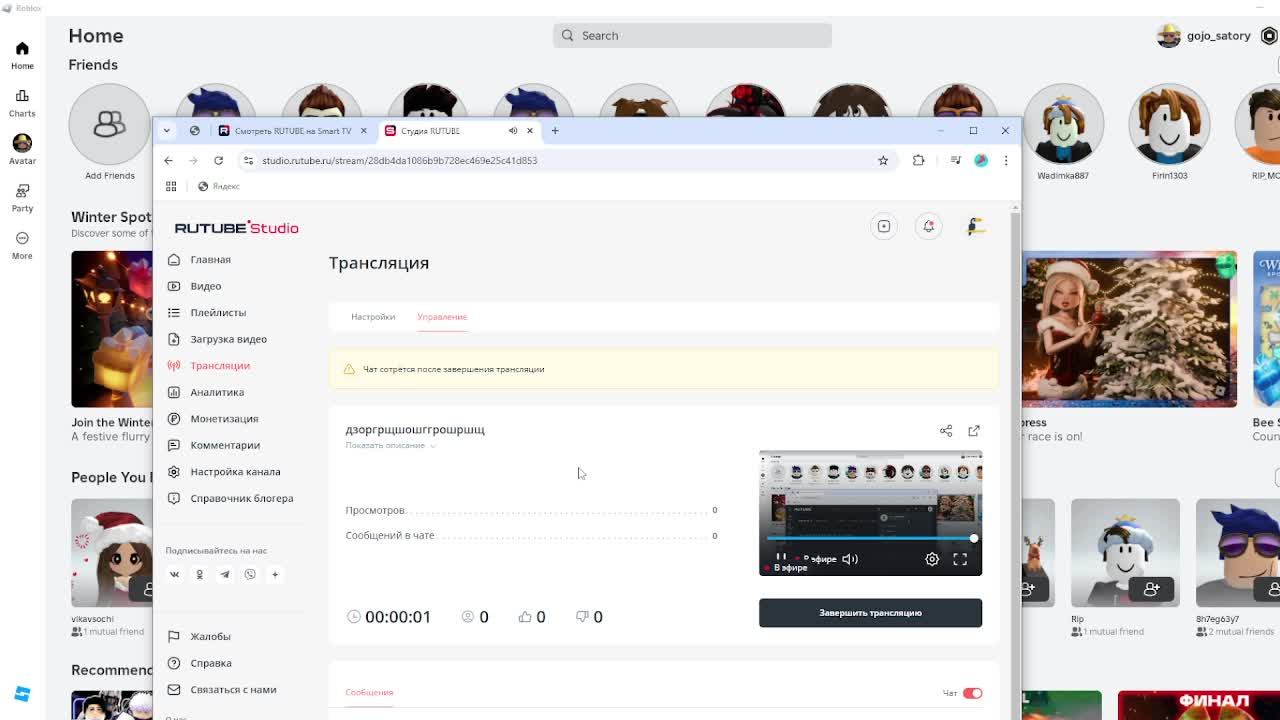This screenshot has width=1280, height=720.
Task: Open the Chrome profile avatar
Action: pos(981,160)
